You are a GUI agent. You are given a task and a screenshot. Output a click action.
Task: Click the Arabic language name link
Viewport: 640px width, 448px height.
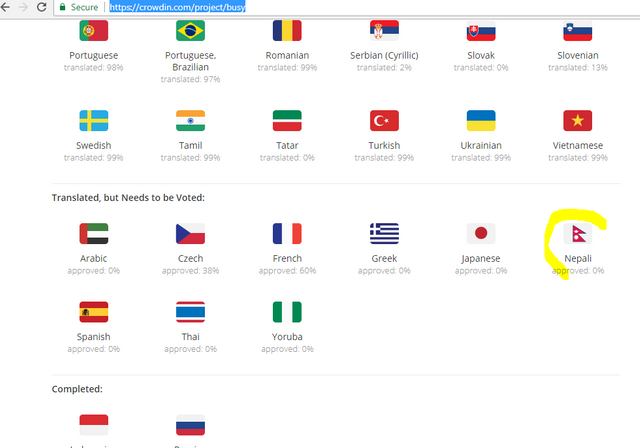(93, 259)
